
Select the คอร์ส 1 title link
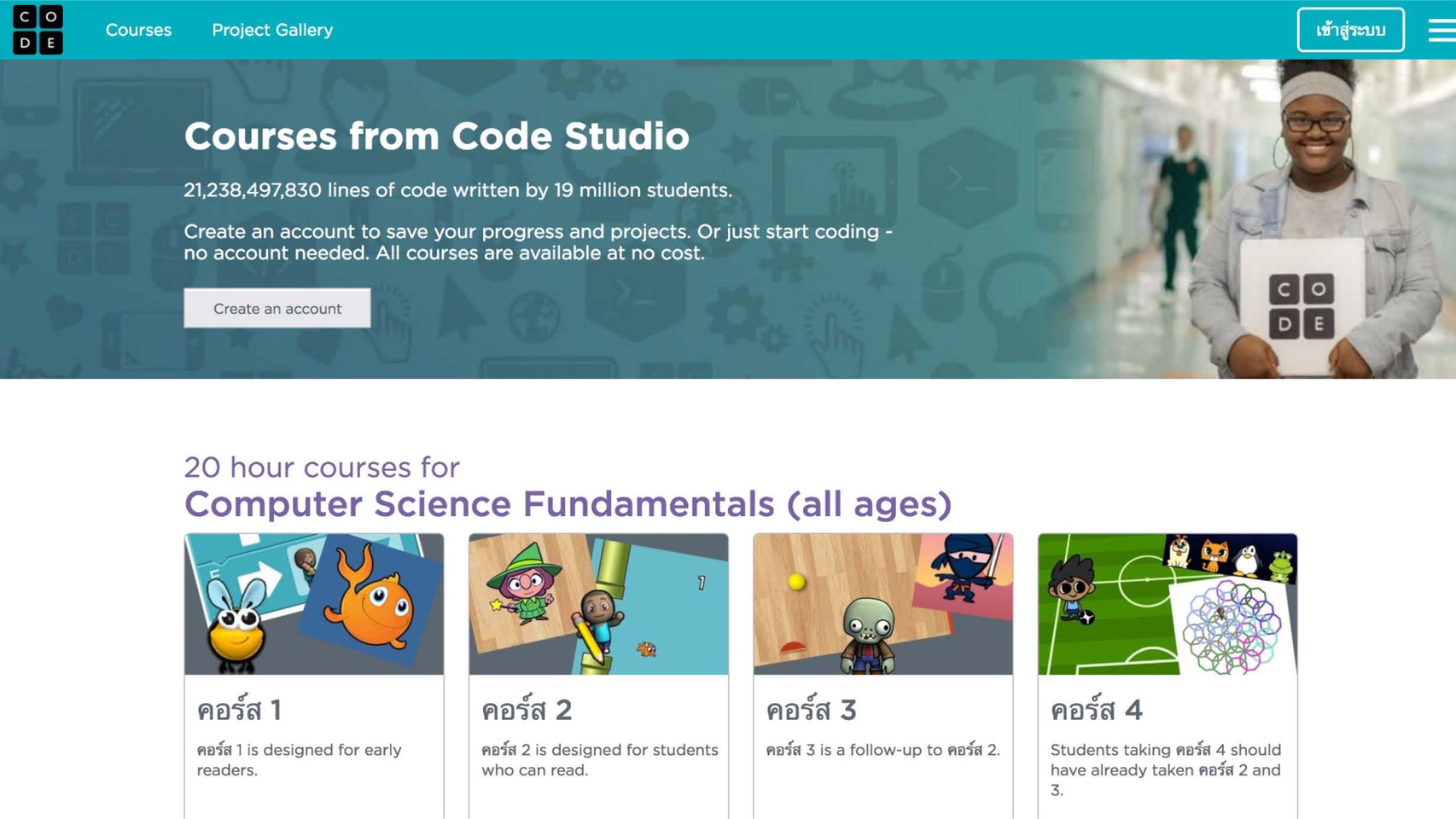tap(239, 709)
